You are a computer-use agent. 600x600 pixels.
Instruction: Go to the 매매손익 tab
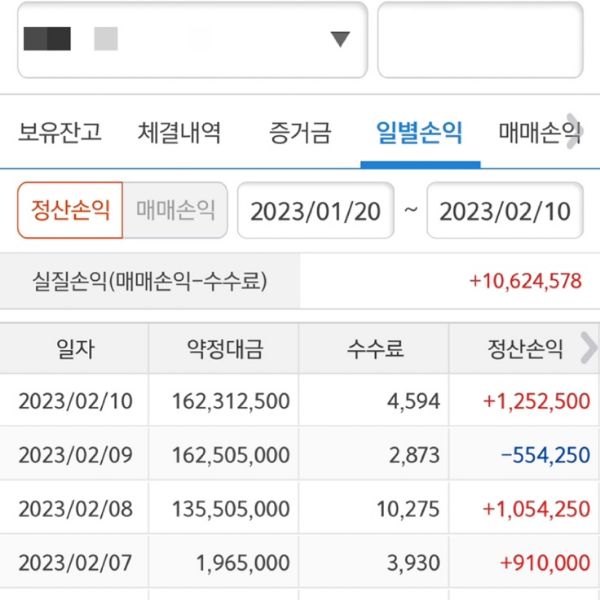(x=538, y=132)
